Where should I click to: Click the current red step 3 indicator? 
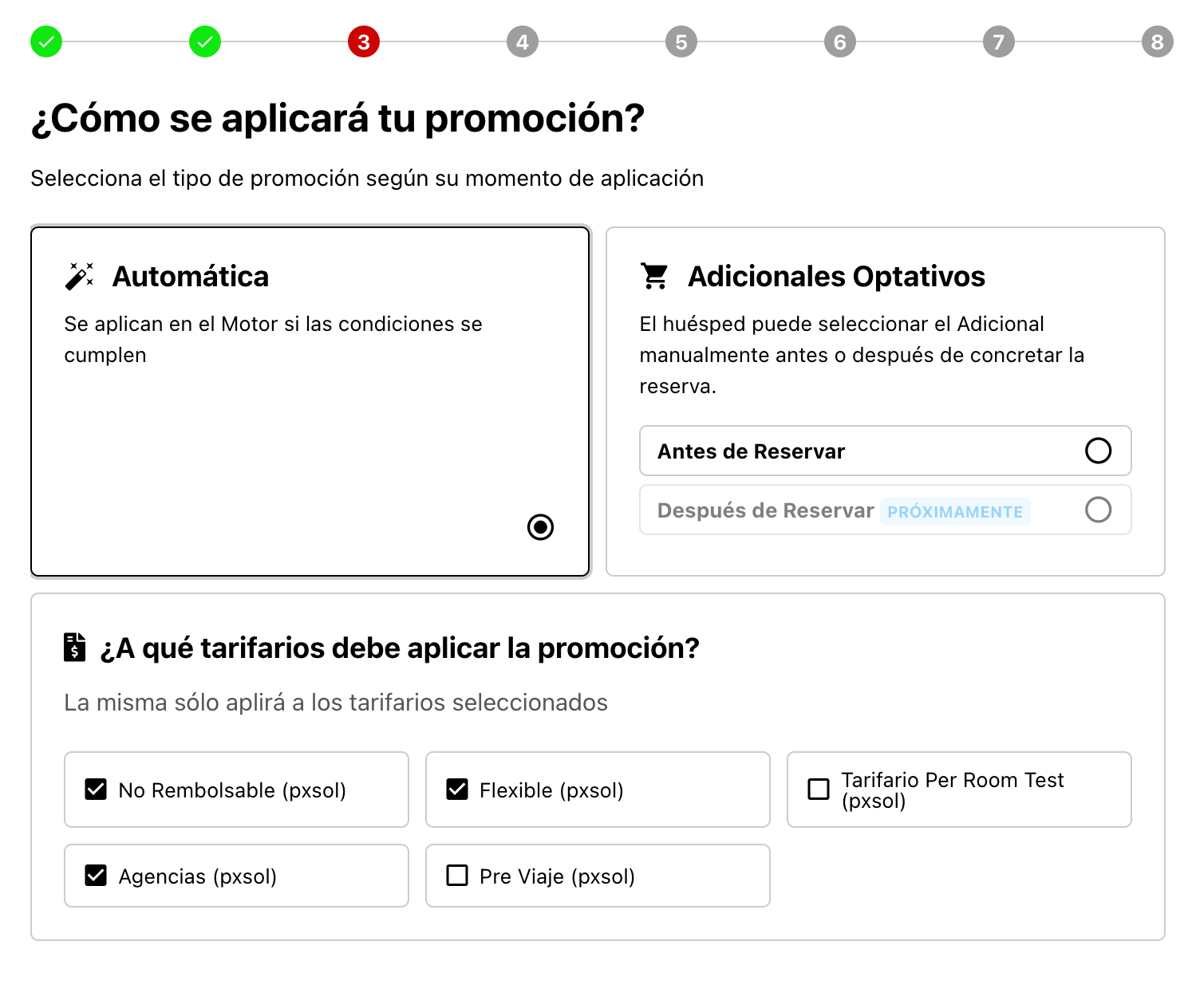coord(364,41)
